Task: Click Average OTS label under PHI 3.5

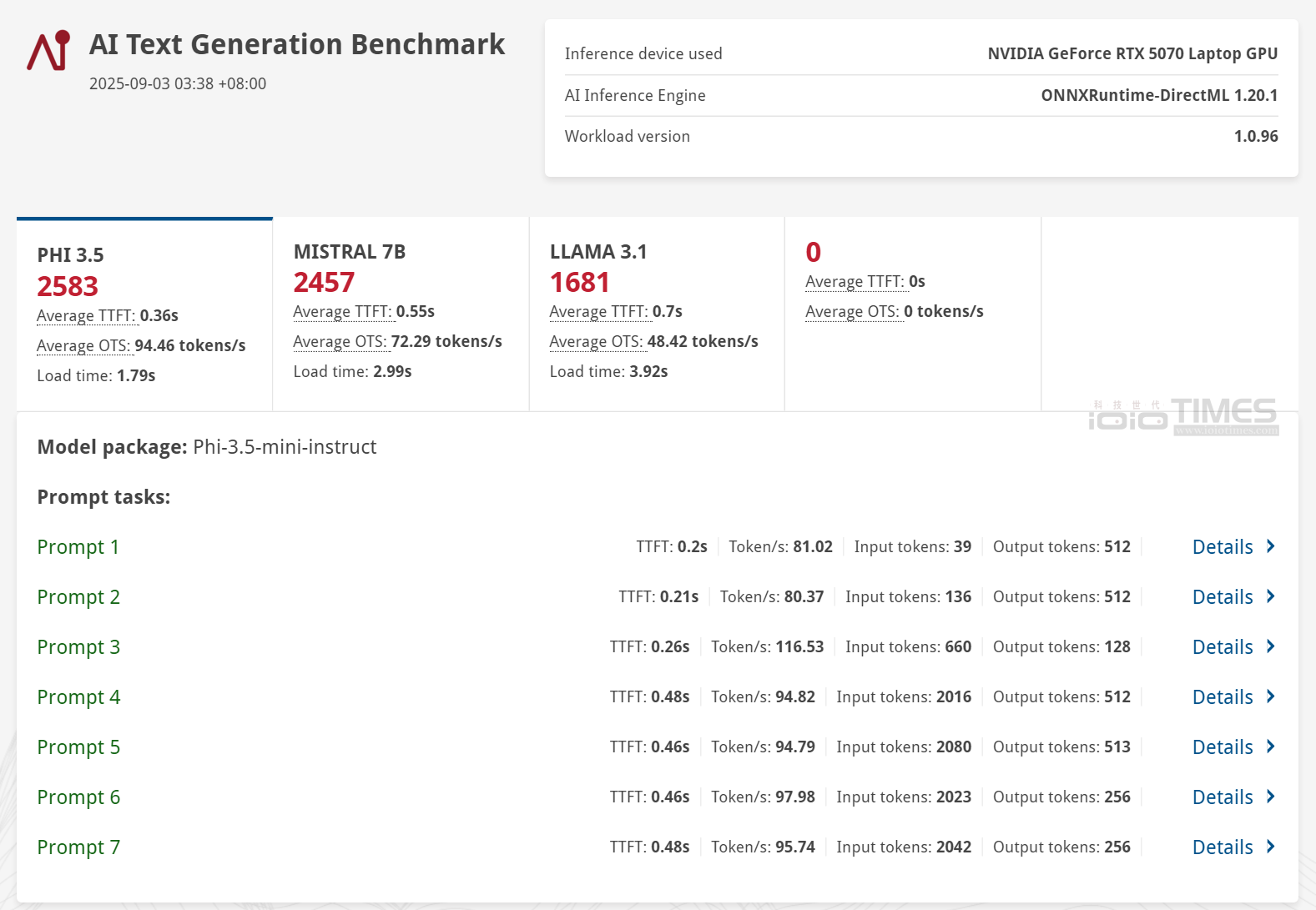Action: pos(83,346)
